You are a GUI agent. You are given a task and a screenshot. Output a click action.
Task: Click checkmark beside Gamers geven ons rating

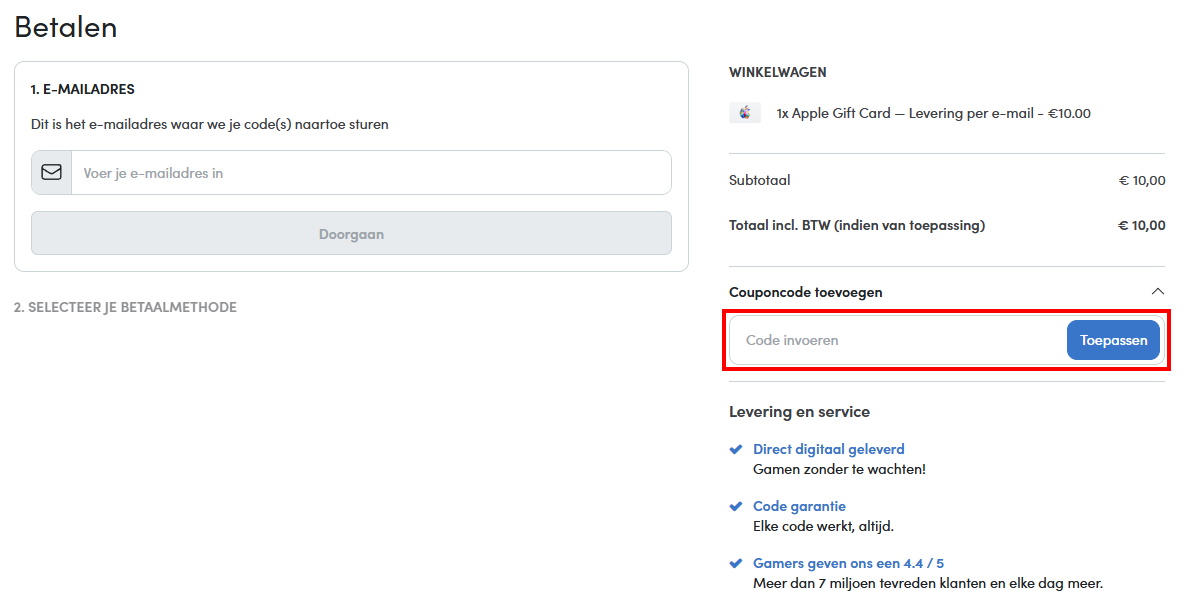point(737,563)
